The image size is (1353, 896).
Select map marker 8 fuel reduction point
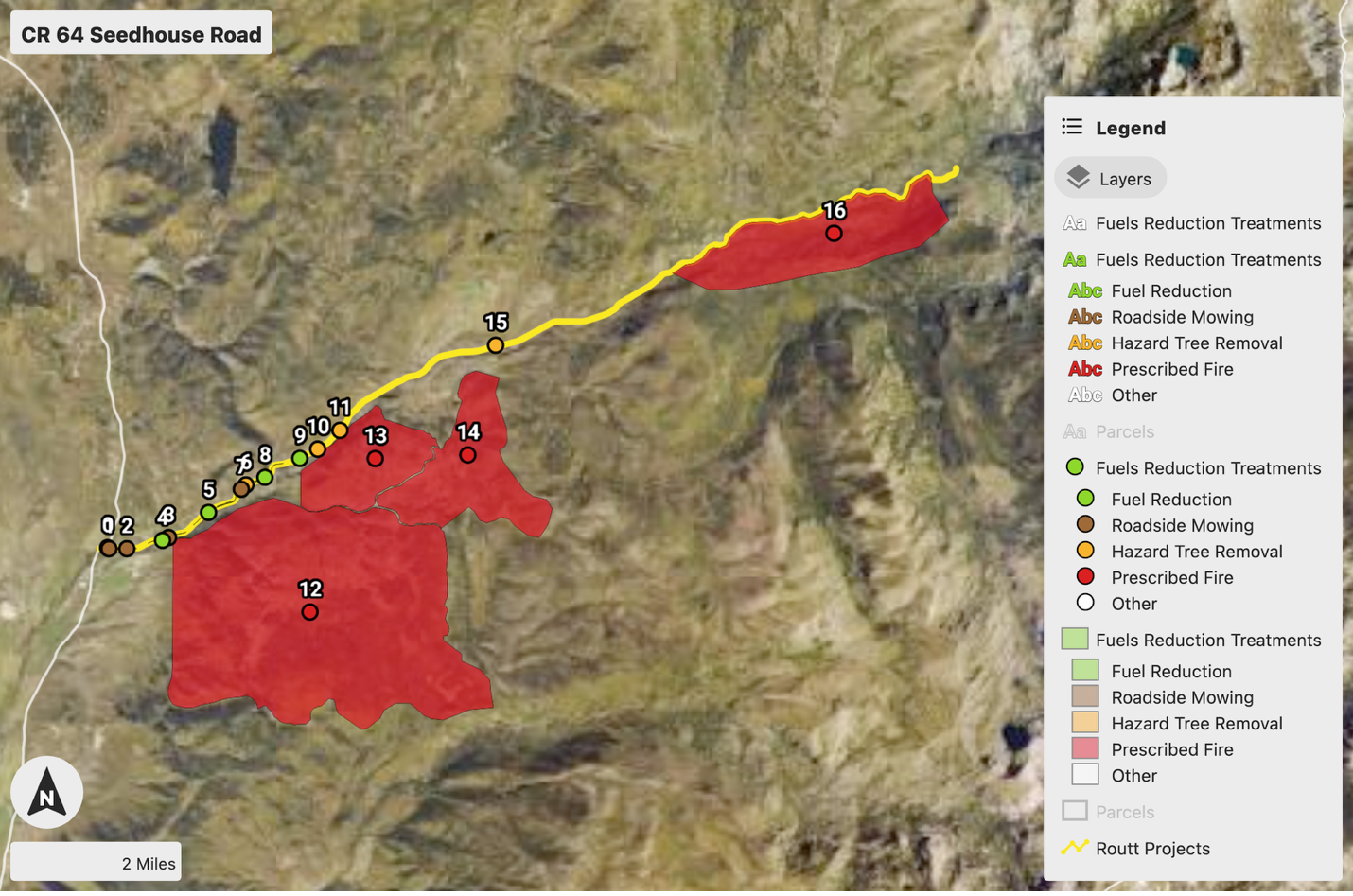[265, 478]
